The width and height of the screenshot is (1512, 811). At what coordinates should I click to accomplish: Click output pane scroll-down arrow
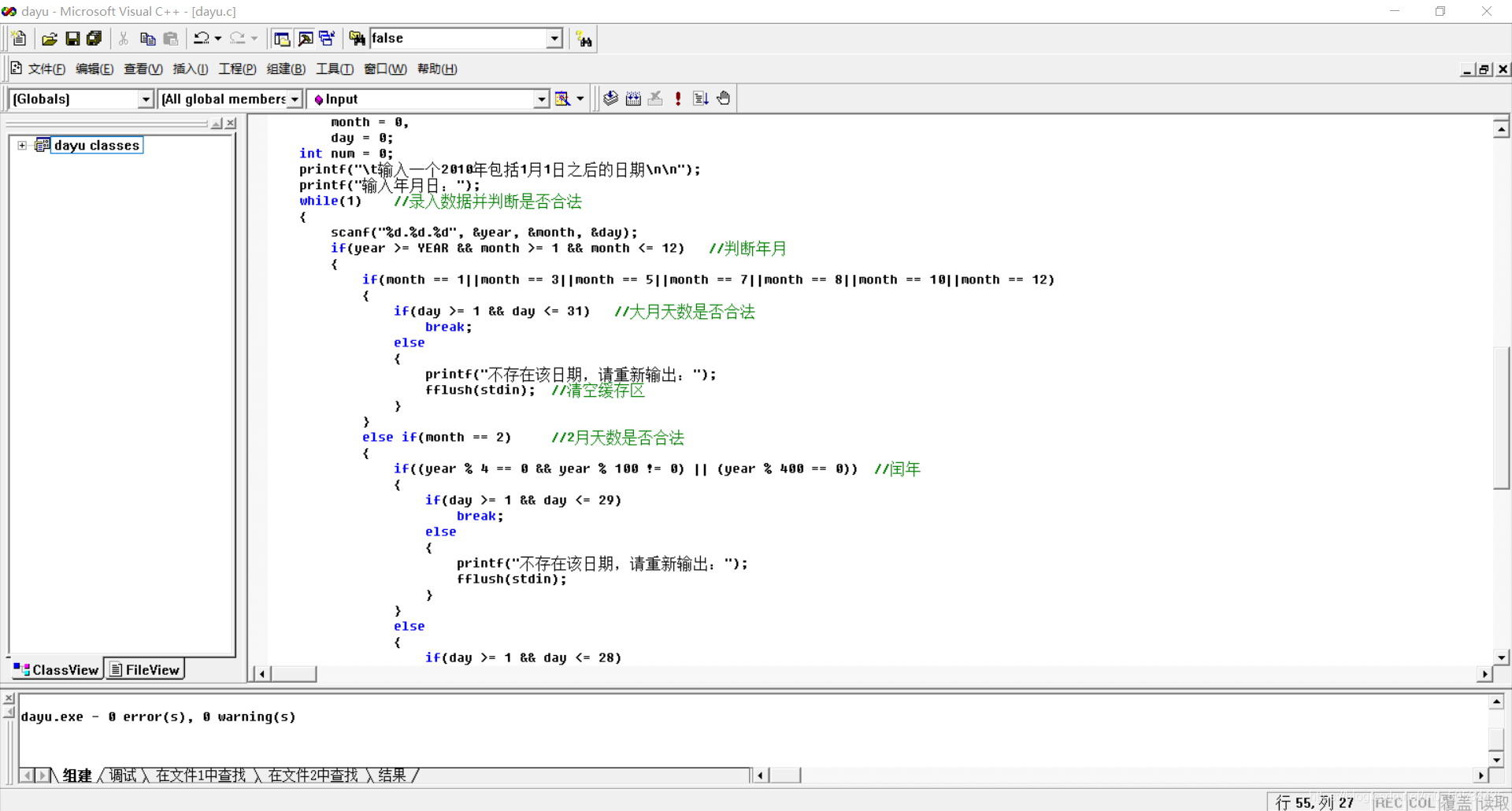point(1497,760)
